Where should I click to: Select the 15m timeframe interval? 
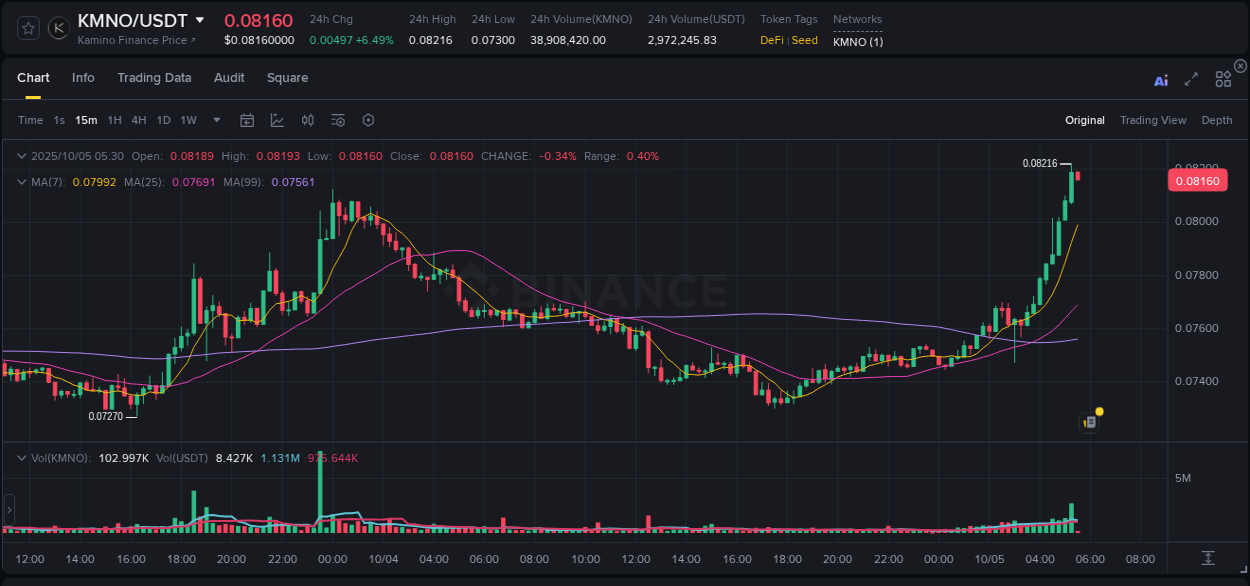[86, 120]
